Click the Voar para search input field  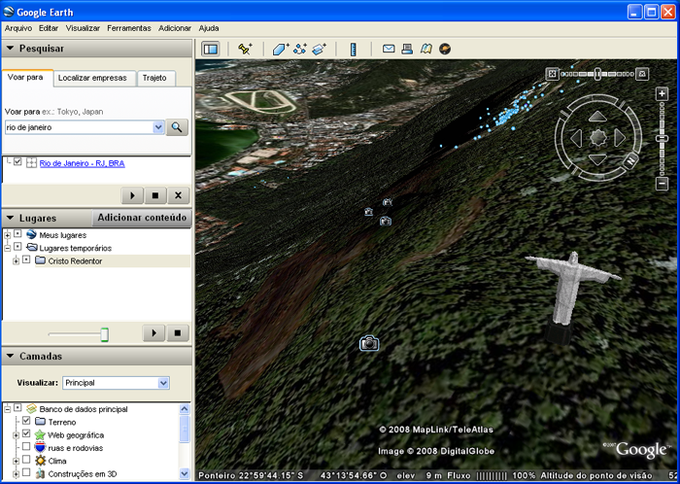coord(79,128)
